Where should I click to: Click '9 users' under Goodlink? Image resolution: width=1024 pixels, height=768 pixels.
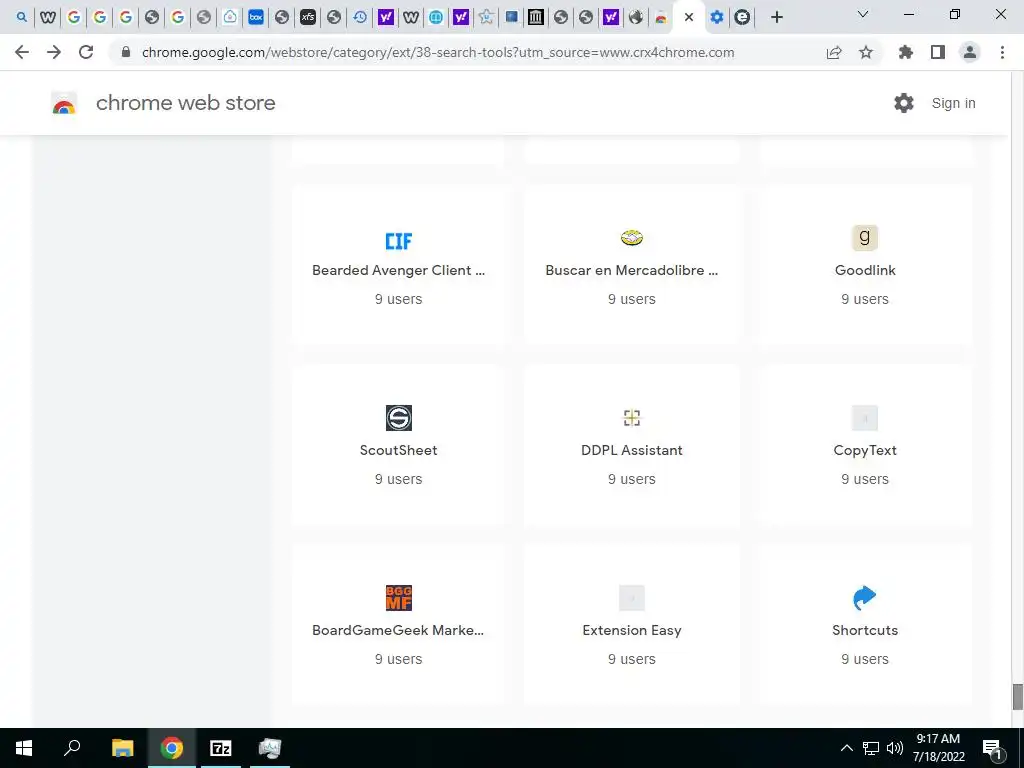click(x=865, y=299)
